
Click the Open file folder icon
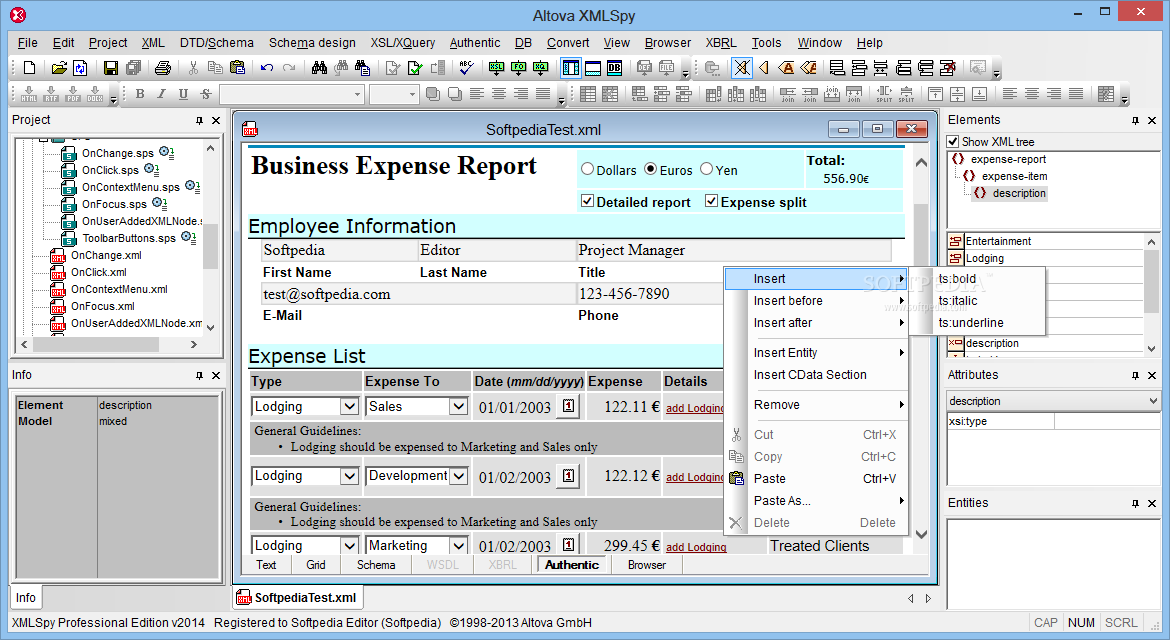(59, 68)
